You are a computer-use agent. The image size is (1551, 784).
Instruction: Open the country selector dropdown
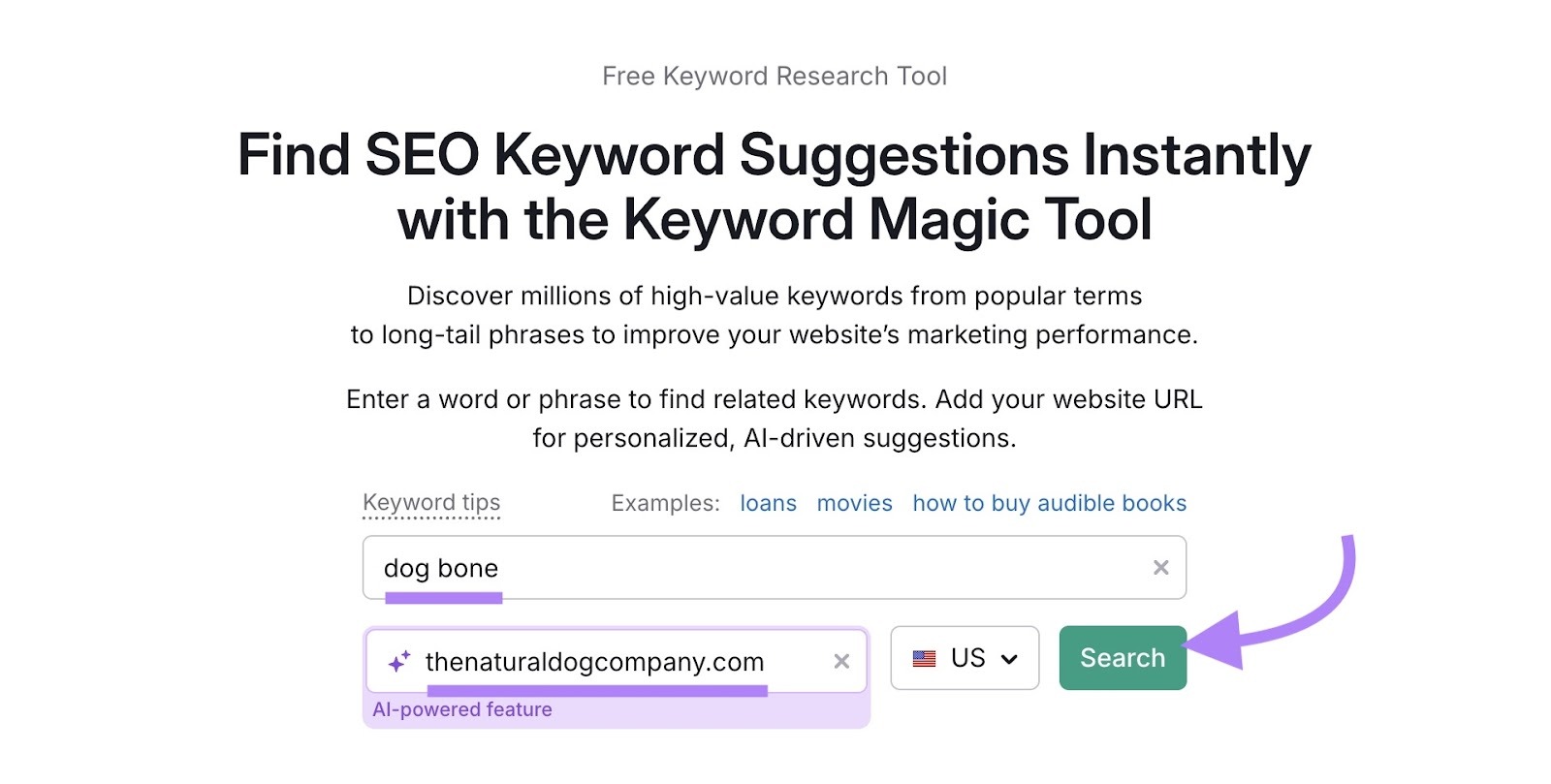pos(965,658)
